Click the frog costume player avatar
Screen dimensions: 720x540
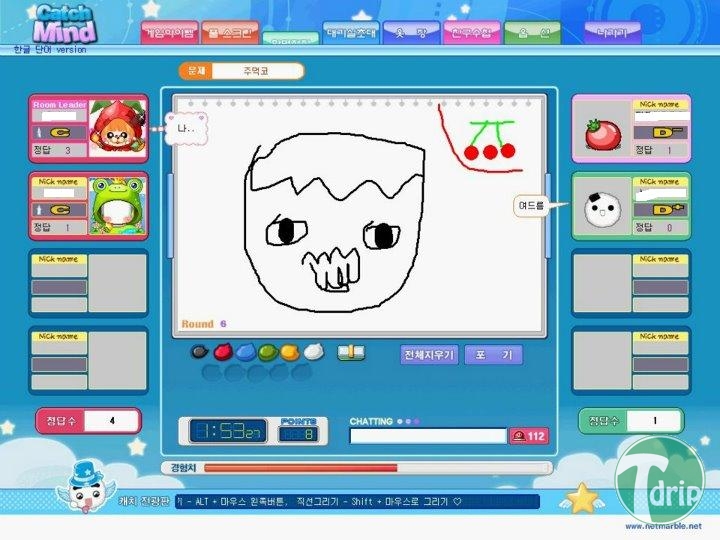(x=118, y=206)
